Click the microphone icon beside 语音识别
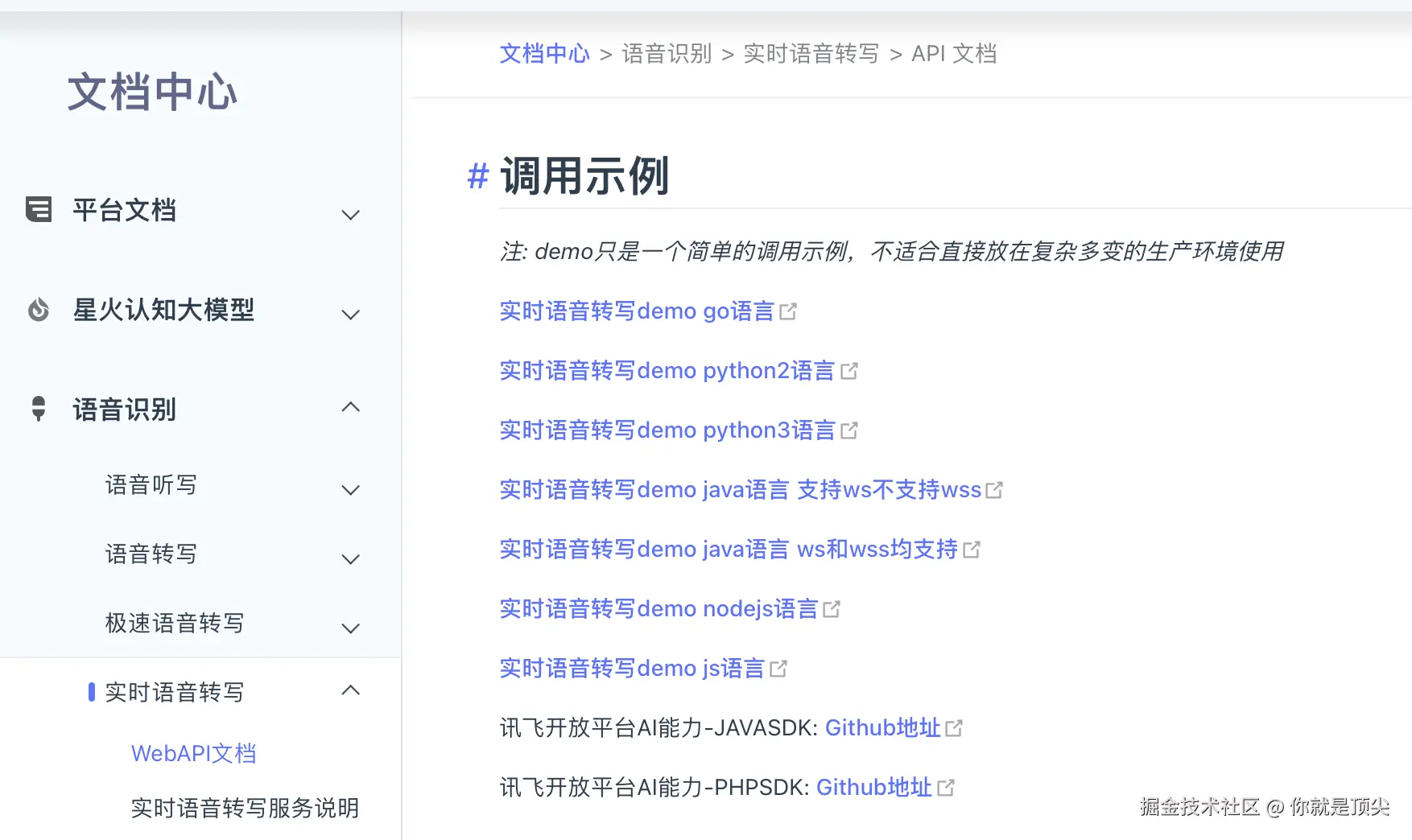This screenshot has height=840, width=1412. pyautogui.click(x=38, y=410)
